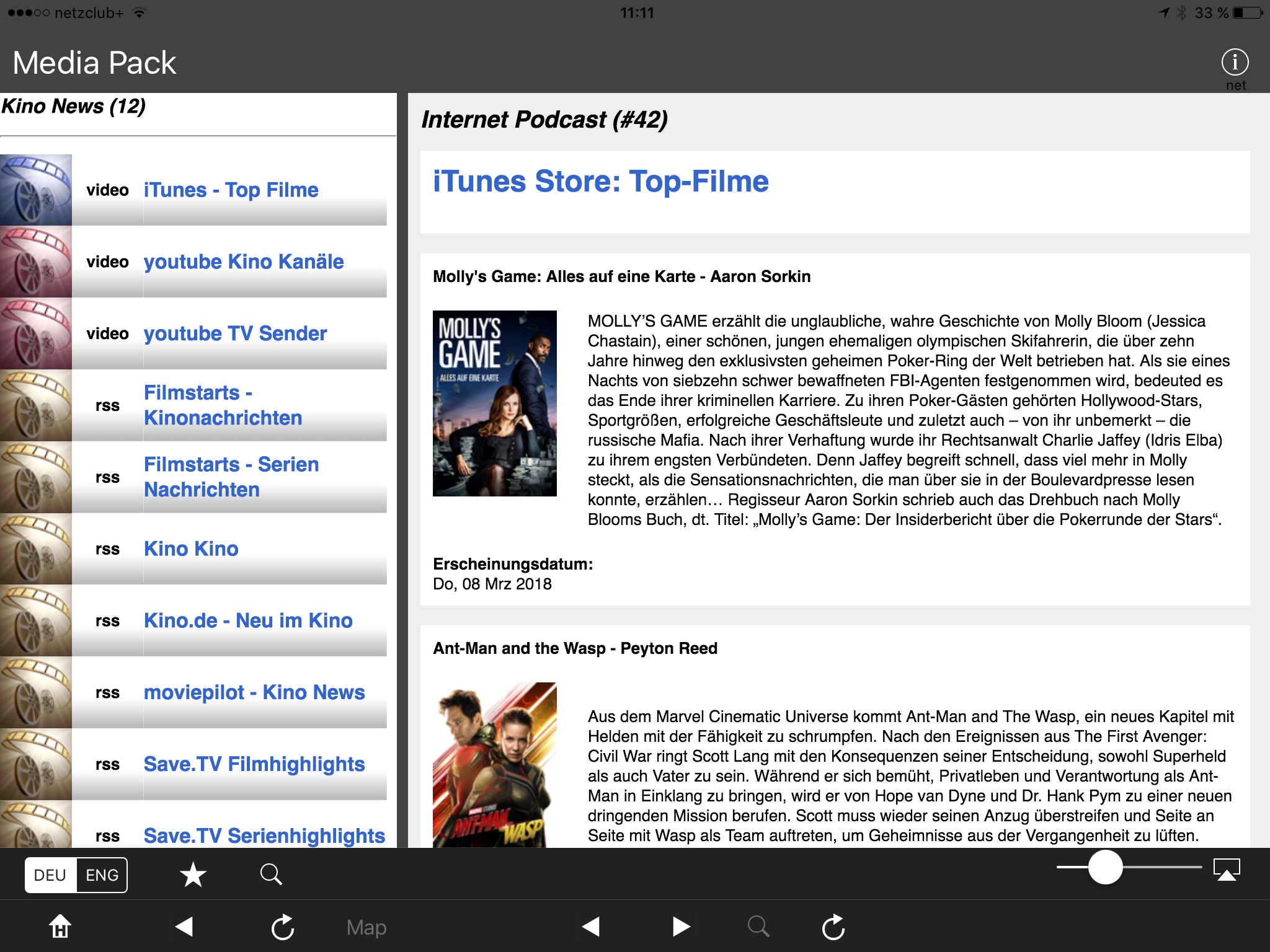Tap the Erscheinungsdatum Do, 08 Mrz 2018 text

pyautogui.click(x=513, y=574)
